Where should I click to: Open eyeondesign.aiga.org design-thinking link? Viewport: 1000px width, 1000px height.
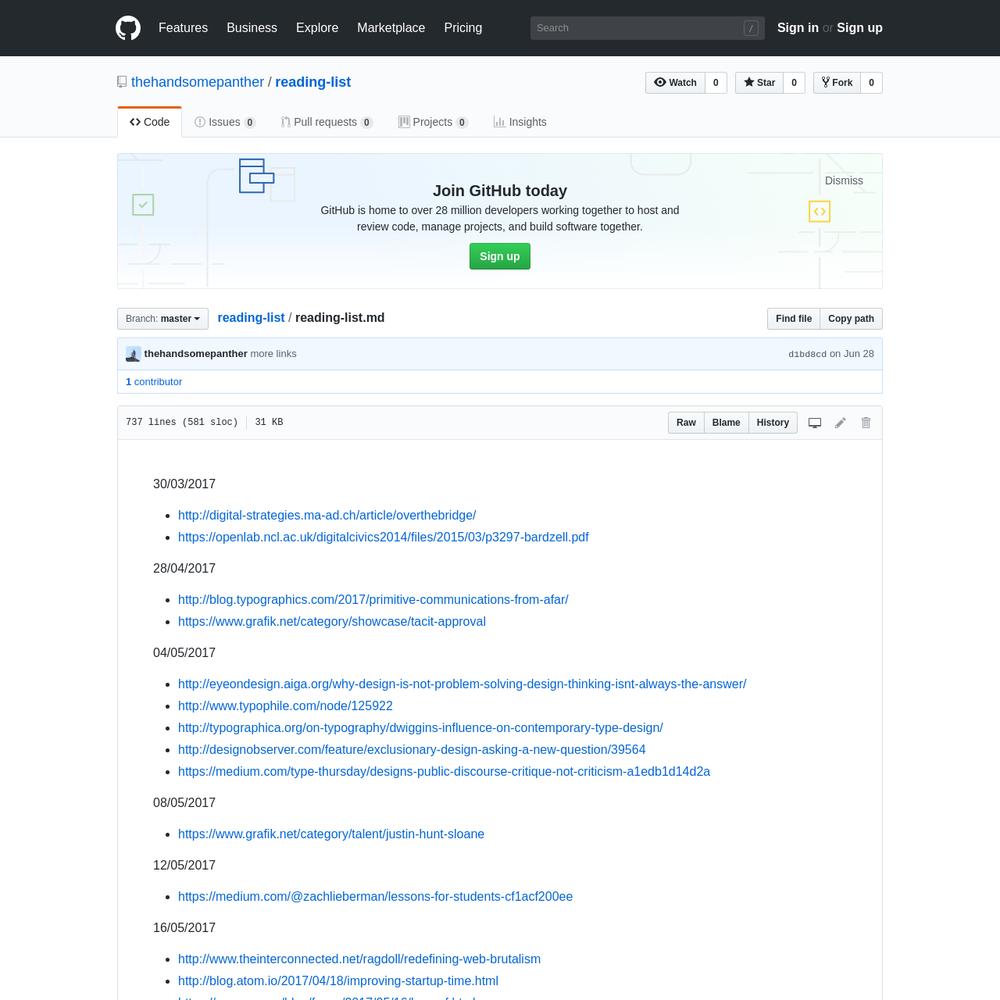pyautogui.click(x=462, y=684)
